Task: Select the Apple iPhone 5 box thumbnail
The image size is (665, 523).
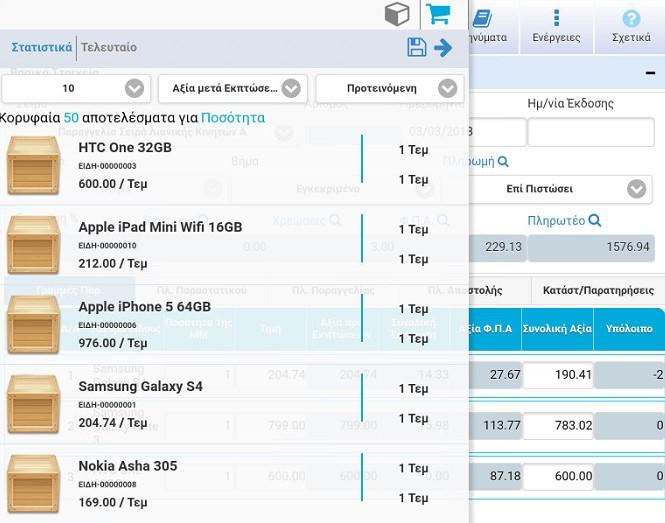Action: coord(33,324)
